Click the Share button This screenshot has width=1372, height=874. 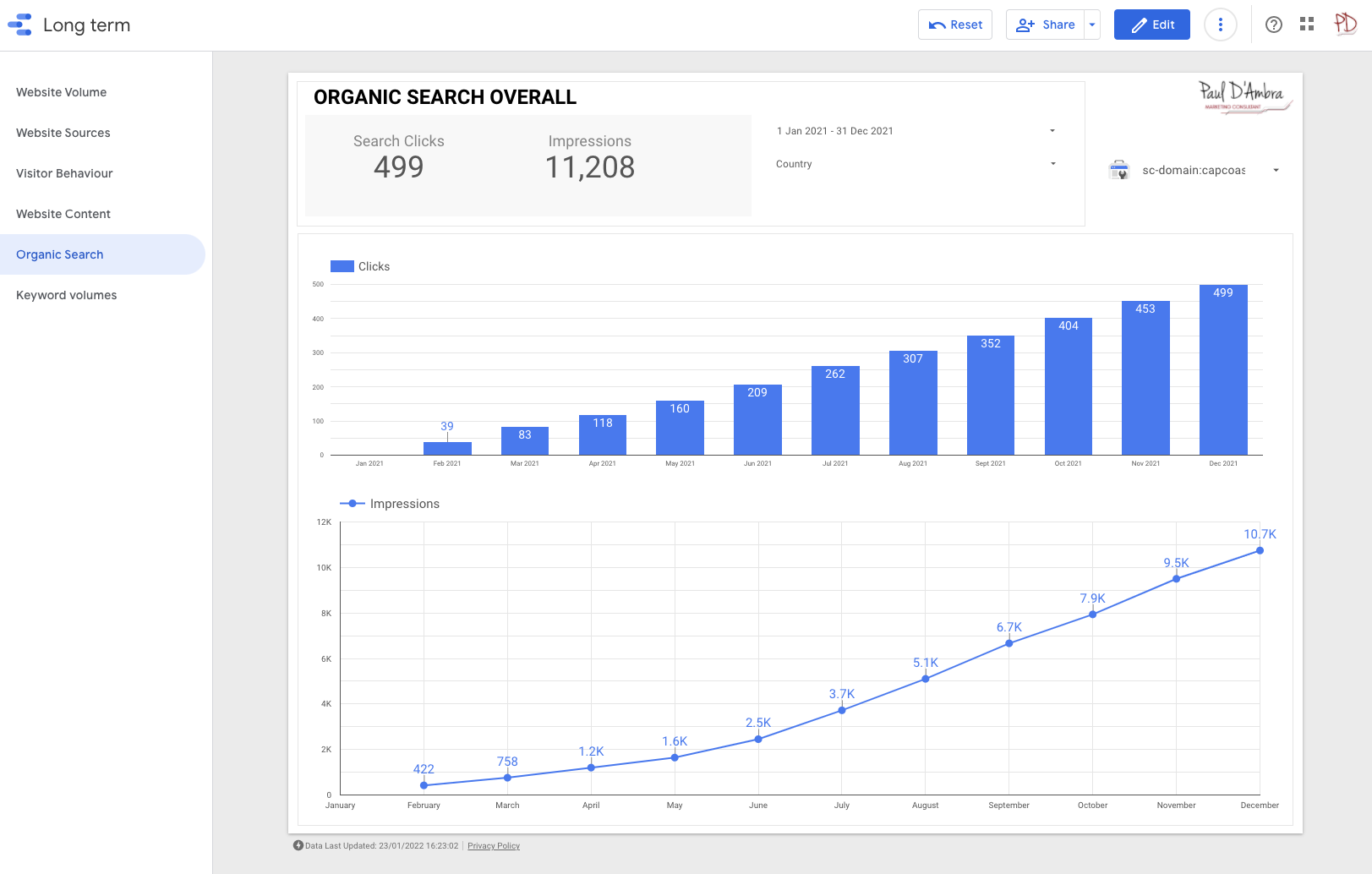(1046, 25)
